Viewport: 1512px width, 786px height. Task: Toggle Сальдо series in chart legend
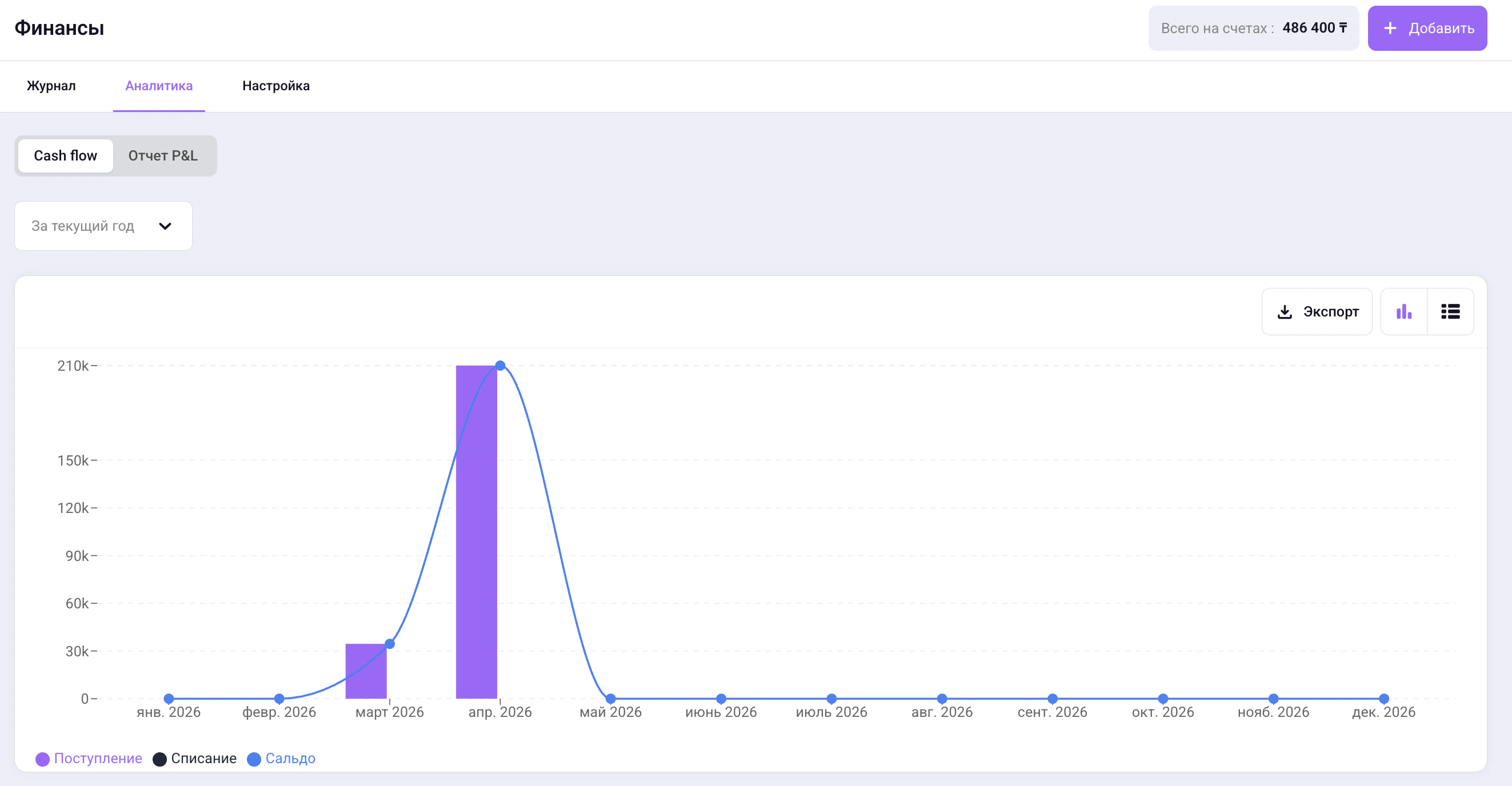[282, 758]
